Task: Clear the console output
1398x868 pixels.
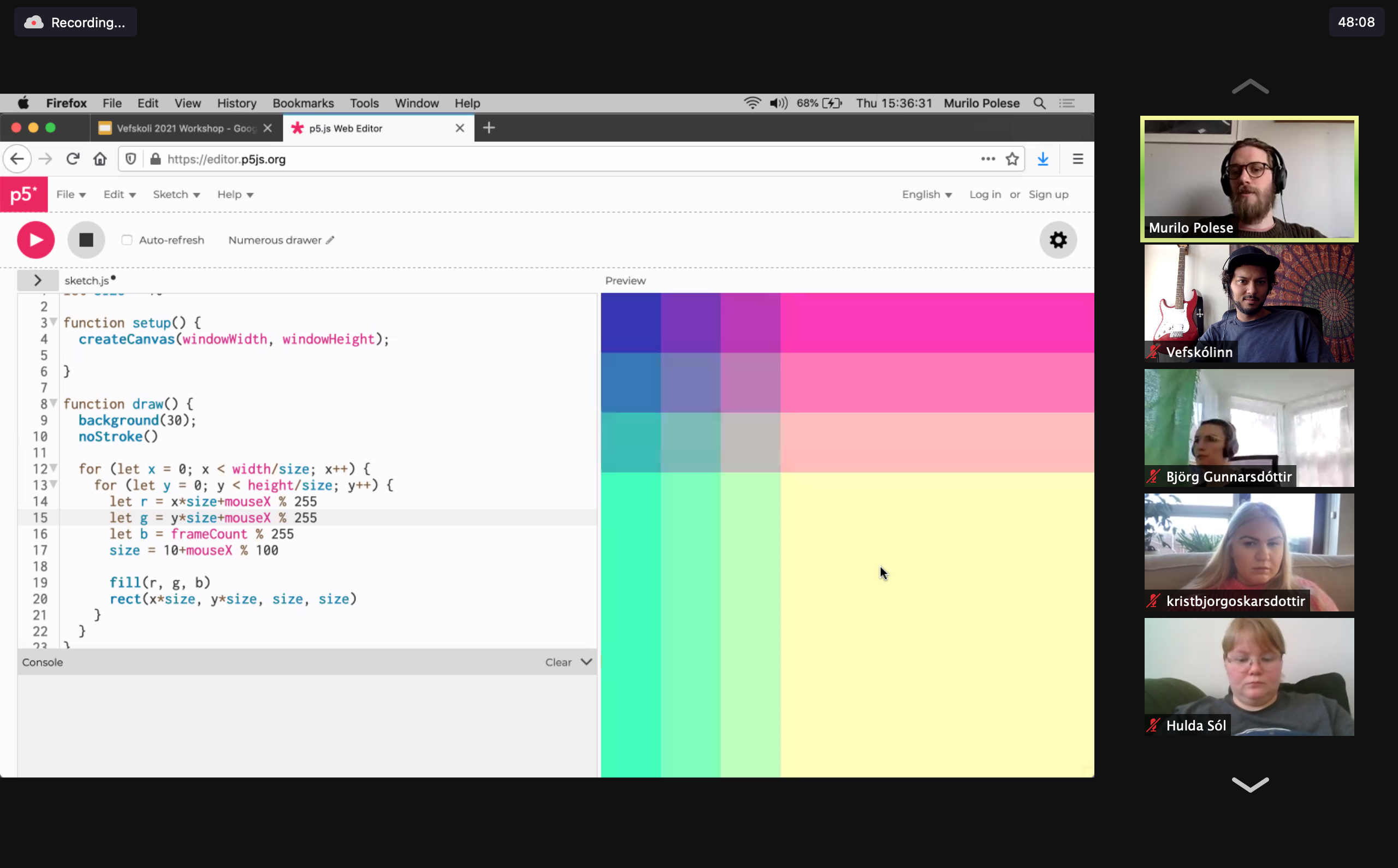Action: (558, 662)
